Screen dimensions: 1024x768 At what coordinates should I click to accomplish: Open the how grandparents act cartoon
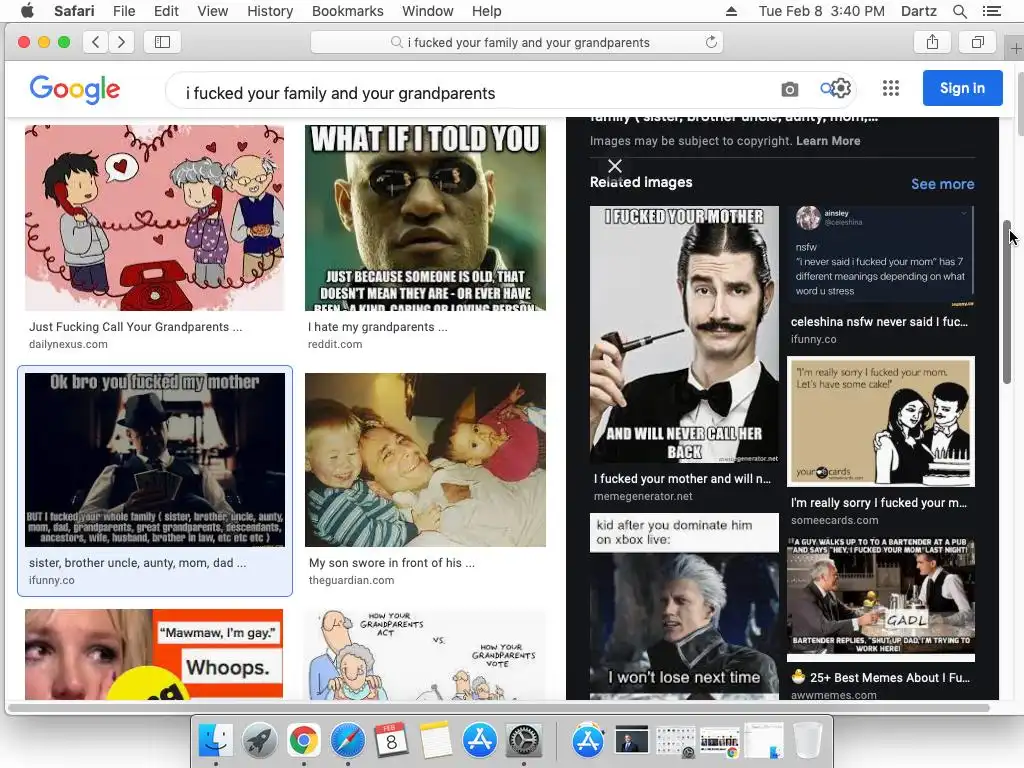425,654
